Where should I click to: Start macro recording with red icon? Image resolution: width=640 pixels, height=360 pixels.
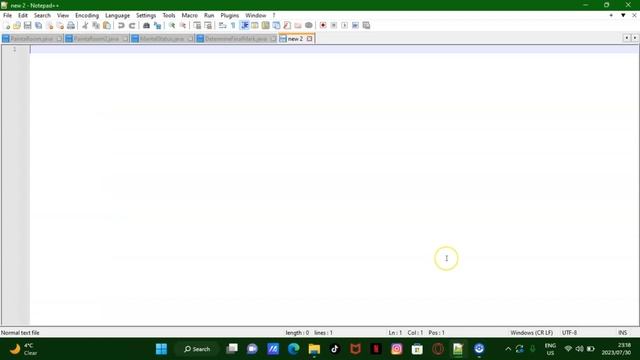(x=323, y=25)
